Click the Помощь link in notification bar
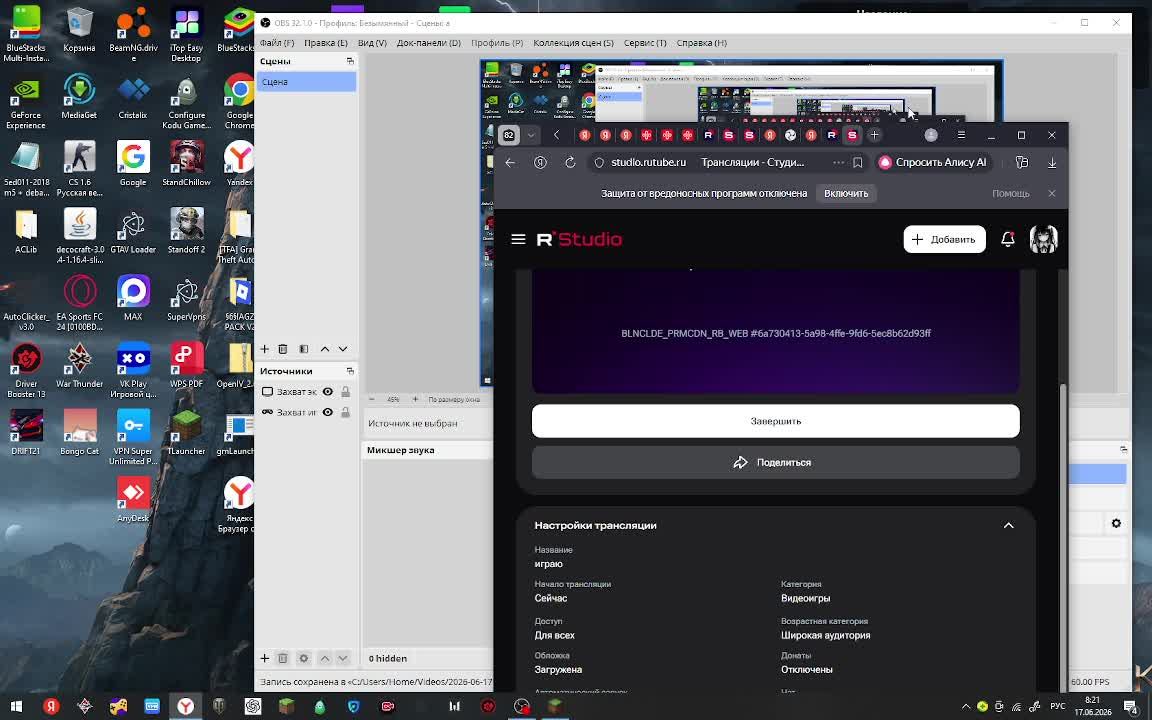 click(x=1011, y=193)
